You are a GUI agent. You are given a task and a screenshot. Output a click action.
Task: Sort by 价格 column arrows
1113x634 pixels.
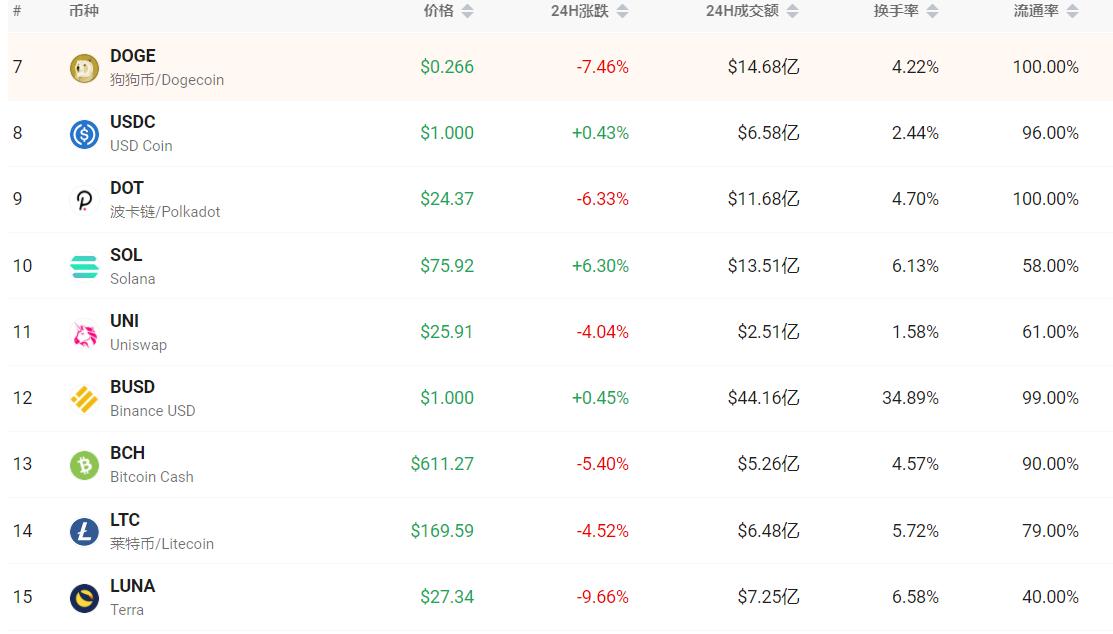(467, 11)
